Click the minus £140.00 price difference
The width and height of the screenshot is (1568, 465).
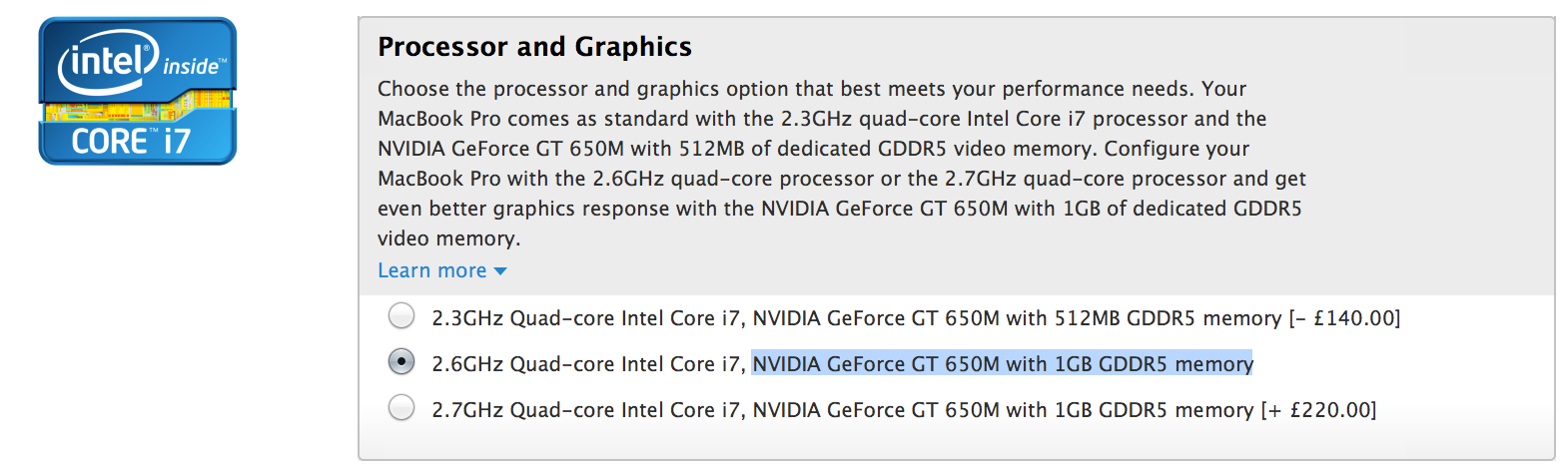(x=1344, y=318)
